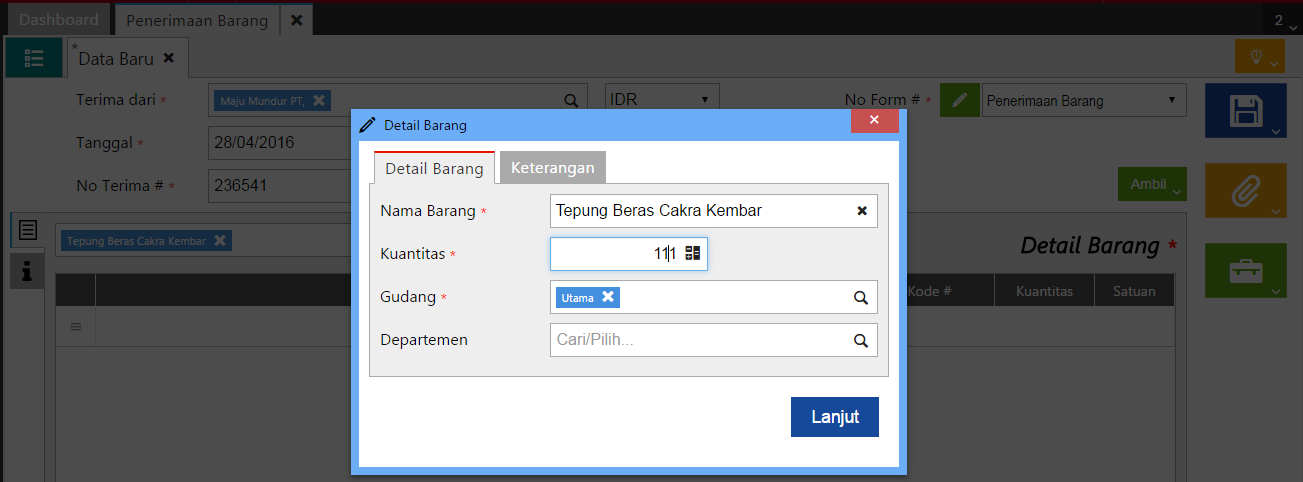This screenshot has width=1303, height=482.
Task: Switch to the Keterangan tab
Action: 552,168
